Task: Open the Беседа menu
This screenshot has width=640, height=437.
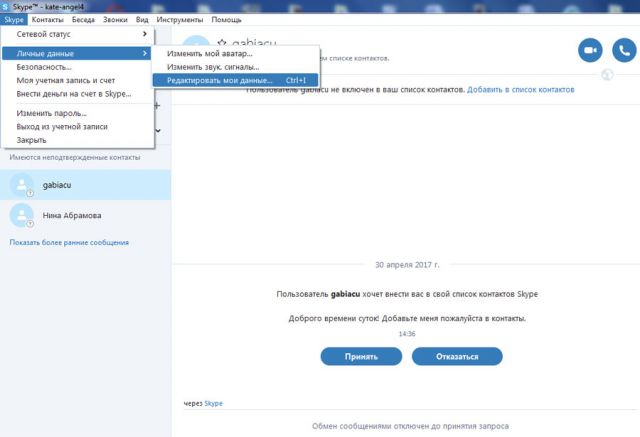Action: click(x=83, y=20)
